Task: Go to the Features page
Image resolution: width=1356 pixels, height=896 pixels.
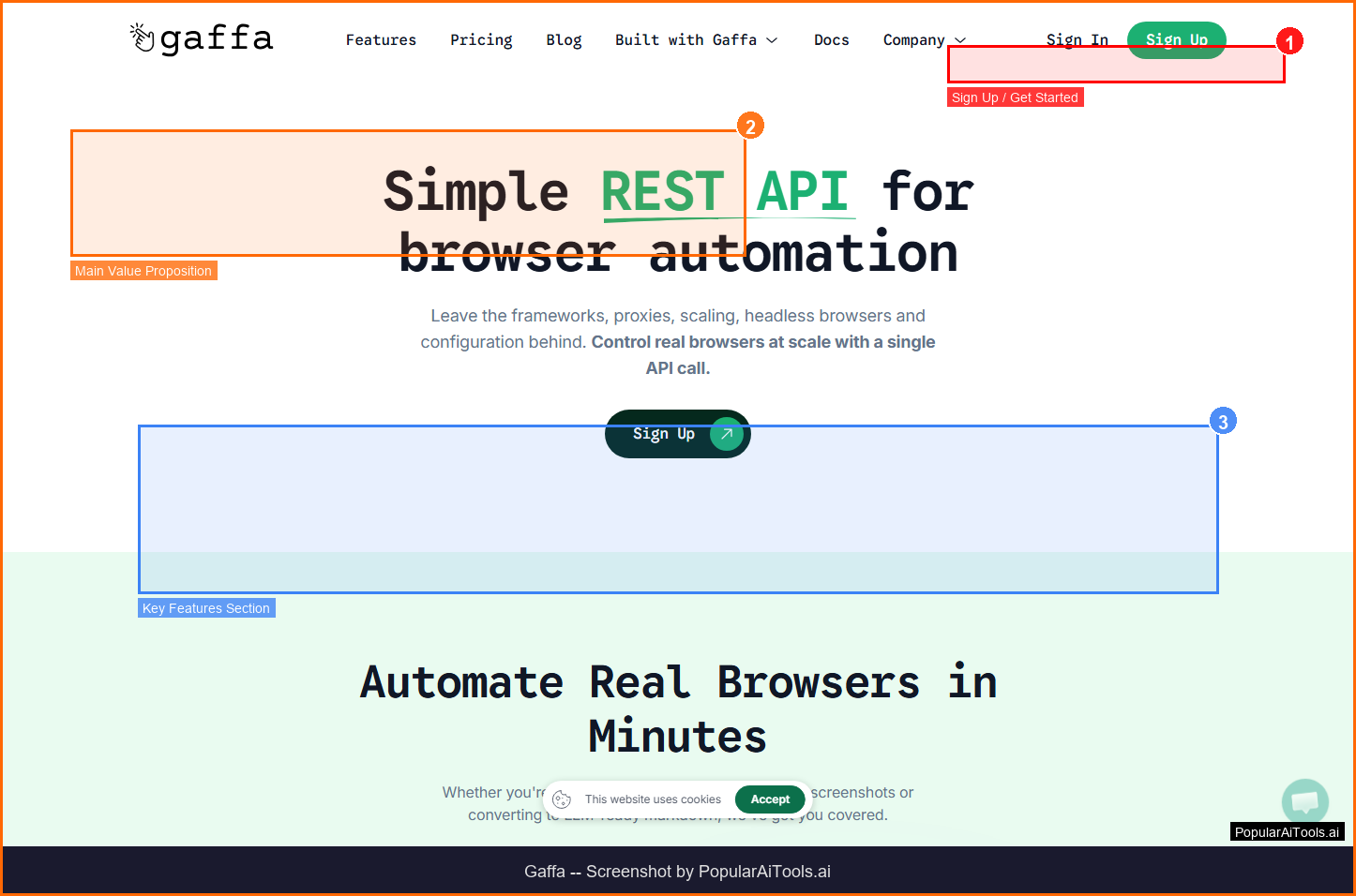Action: (x=381, y=40)
